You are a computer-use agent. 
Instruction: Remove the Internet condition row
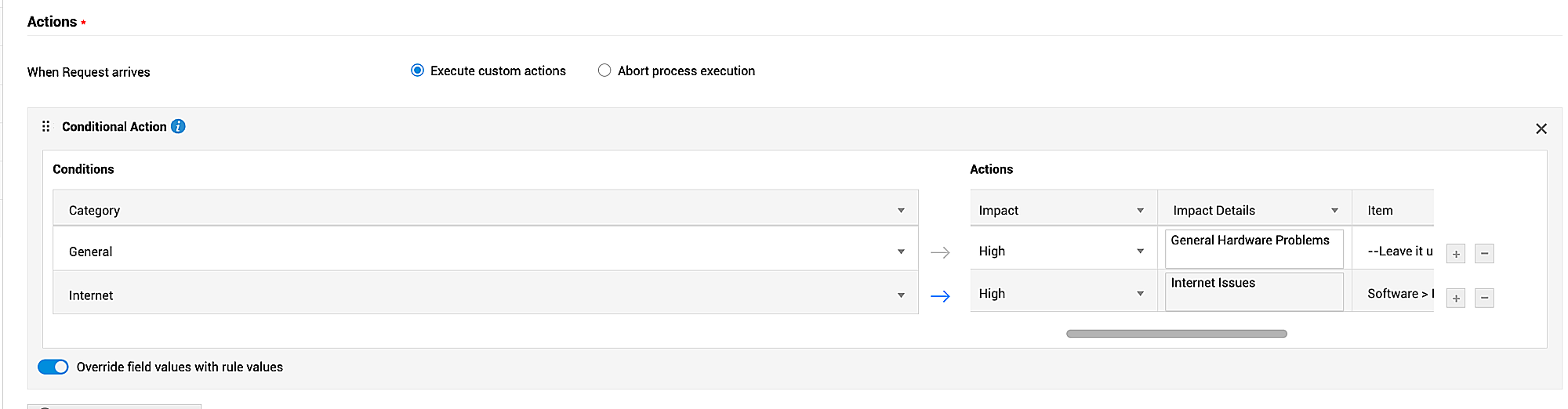tap(1483, 298)
